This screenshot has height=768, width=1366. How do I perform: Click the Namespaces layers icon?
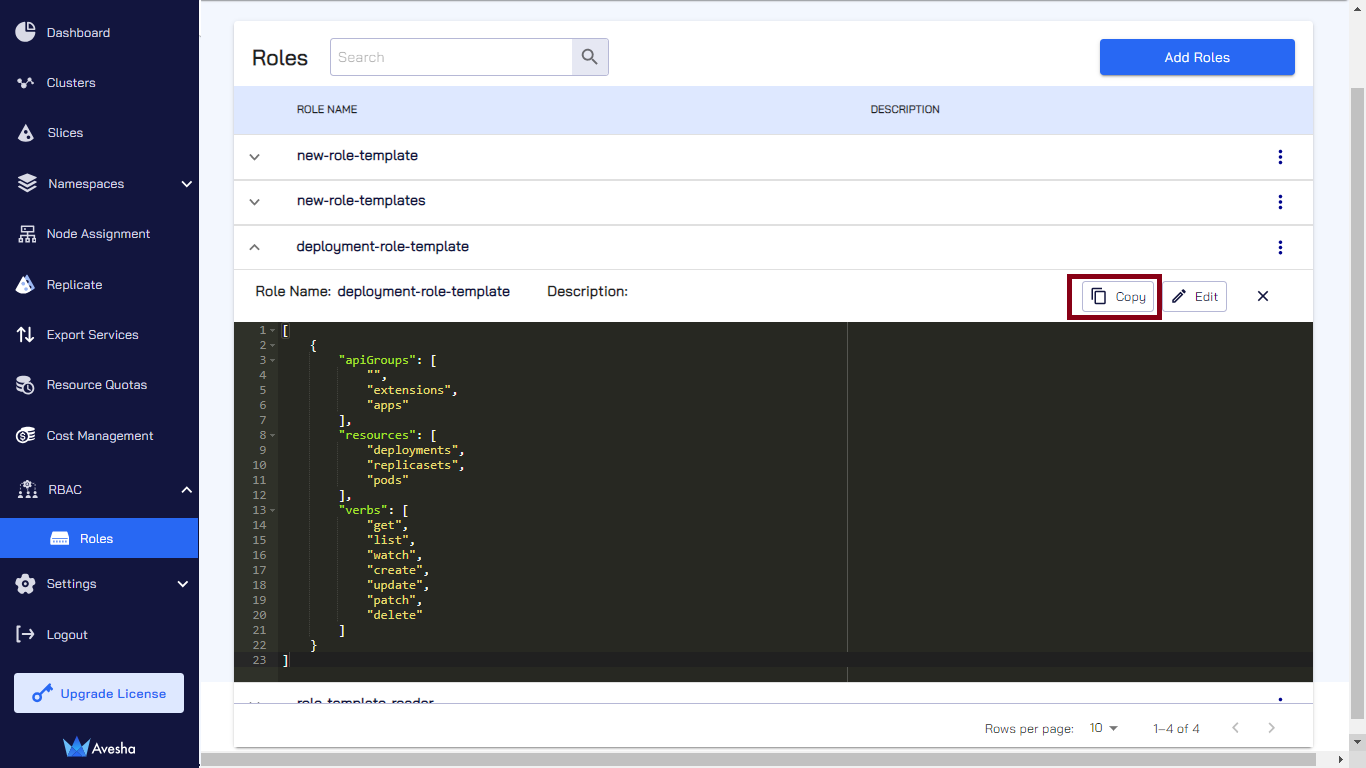click(26, 184)
